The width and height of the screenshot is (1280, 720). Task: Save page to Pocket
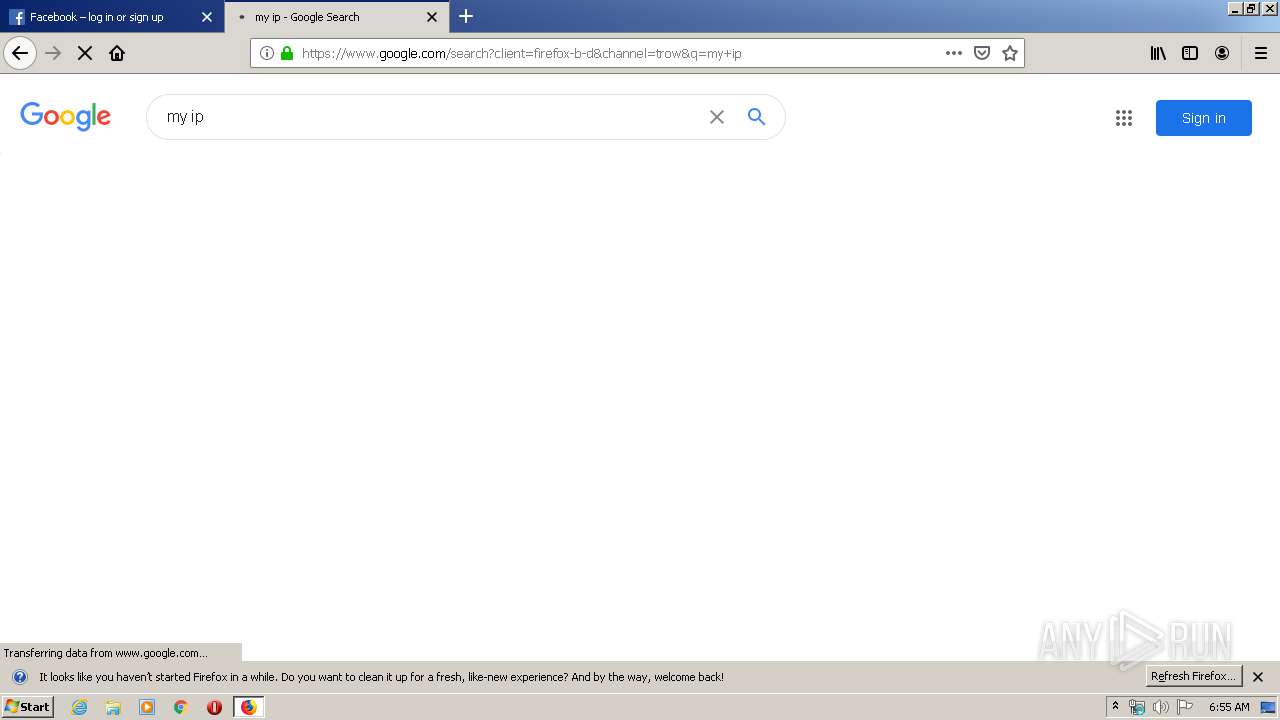pyautogui.click(x=982, y=53)
